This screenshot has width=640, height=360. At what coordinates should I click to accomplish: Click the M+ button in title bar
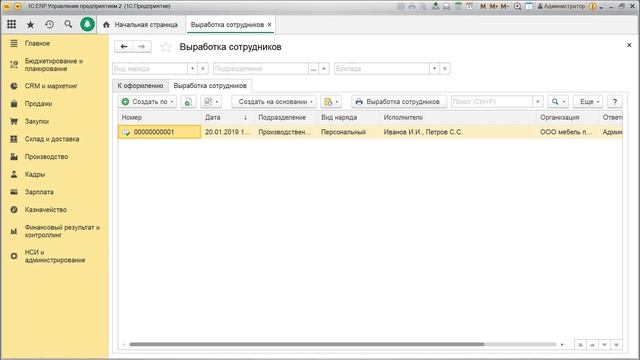pos(494,7)
